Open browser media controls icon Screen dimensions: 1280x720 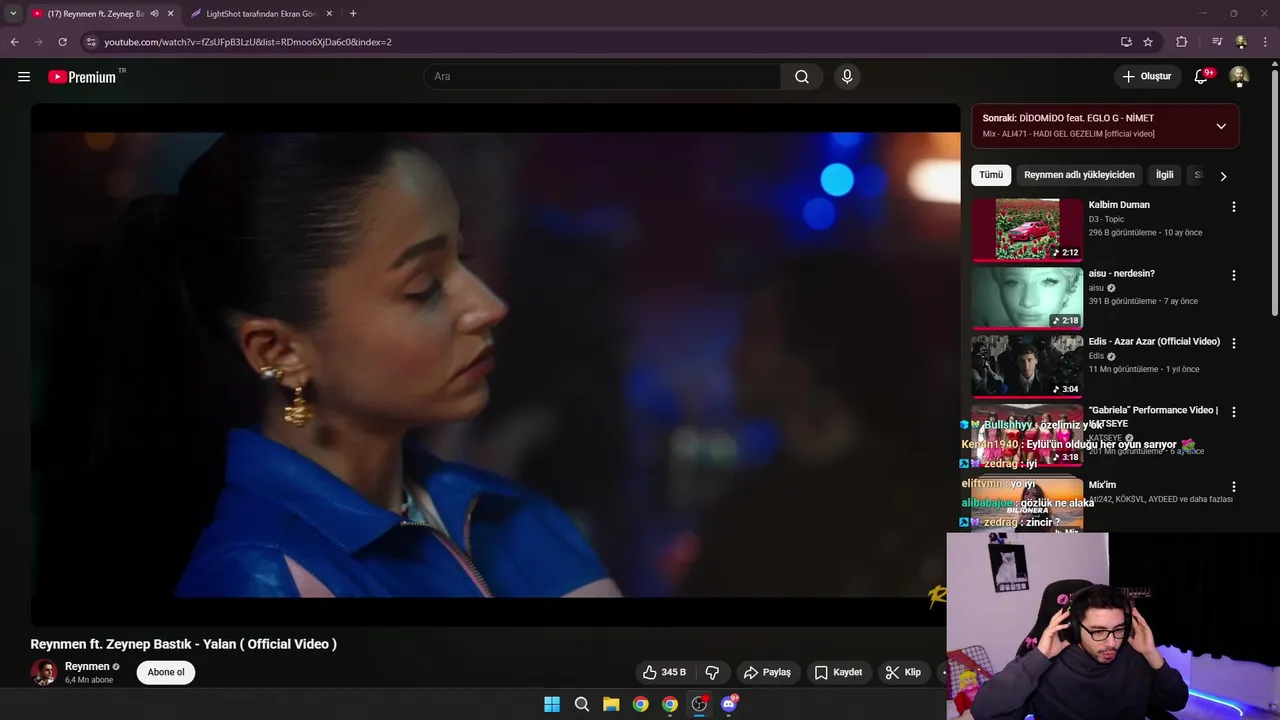[1216, 42]
